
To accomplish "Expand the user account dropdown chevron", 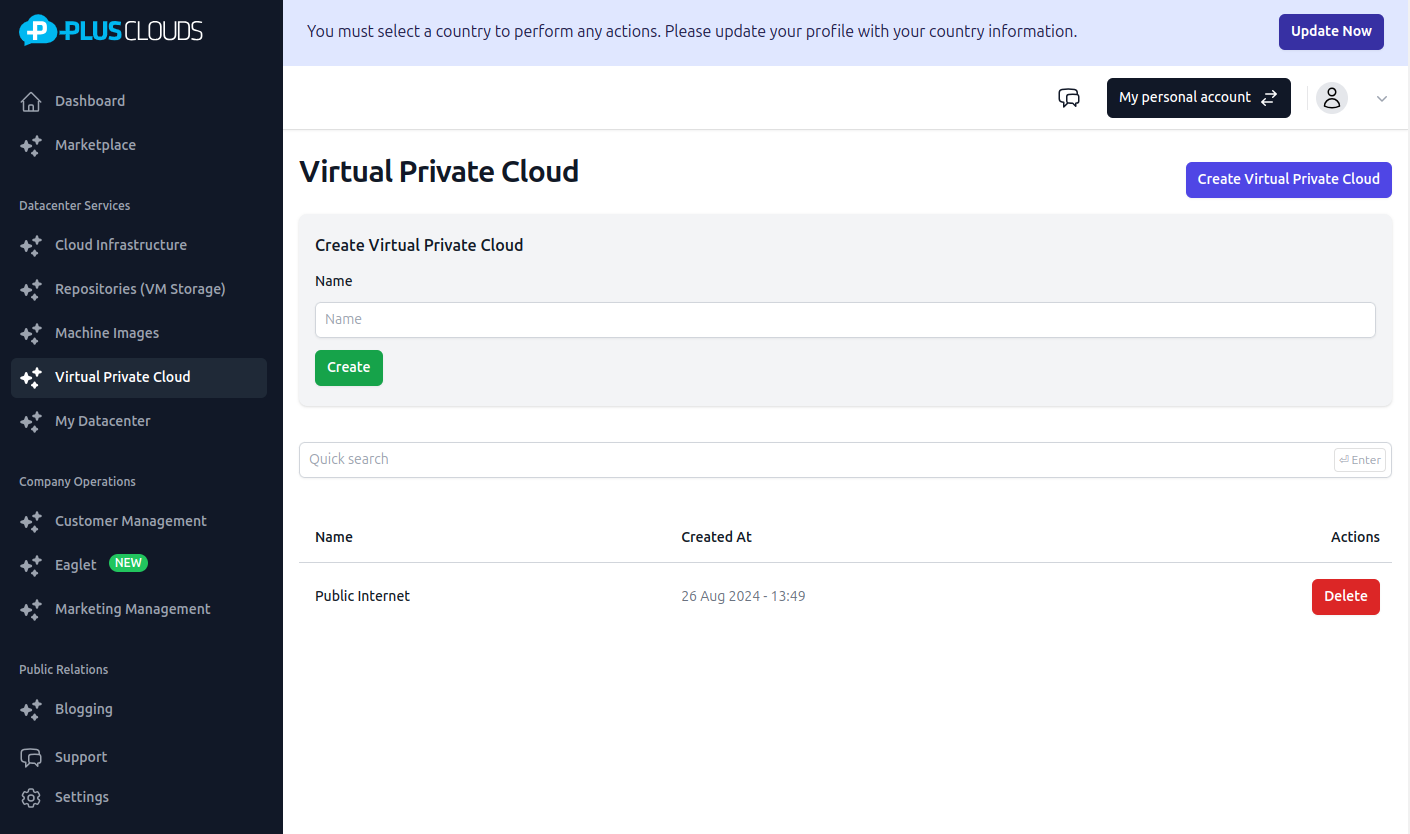I will coord(1382,99).
